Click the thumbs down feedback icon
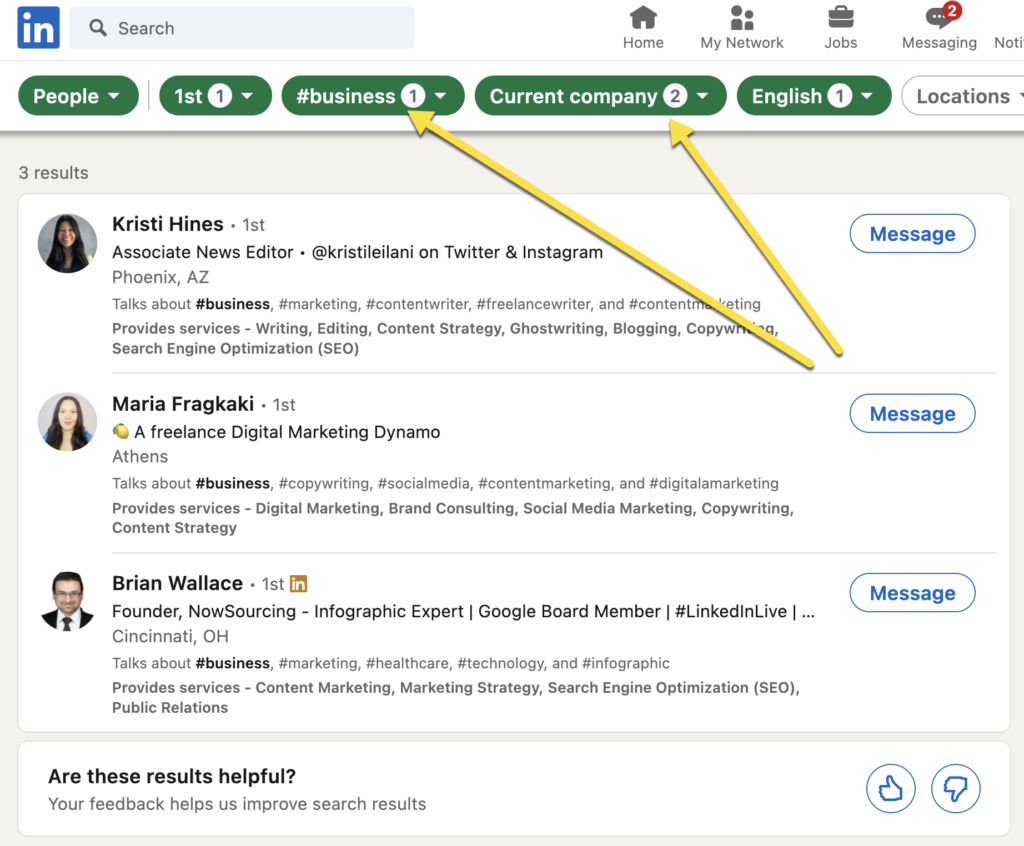This screenshot has height=846, width=1024. pos(955,790)
